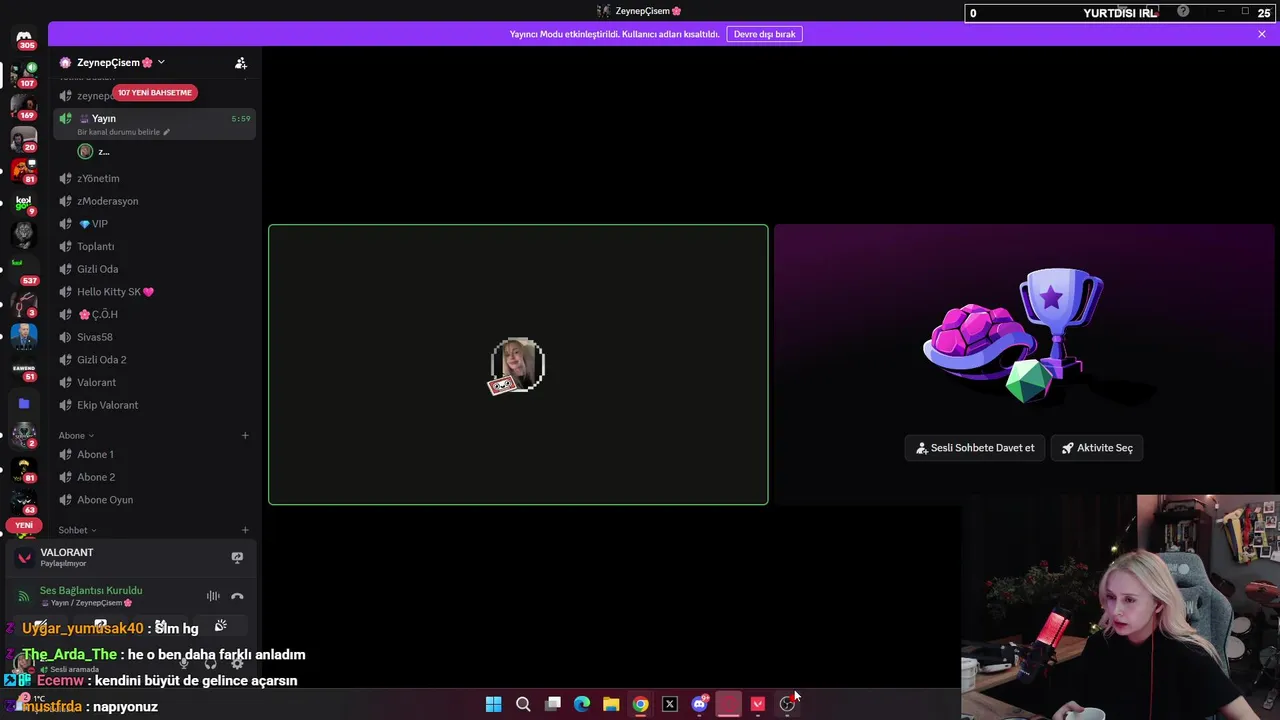Add a channel to Abone category
The width and height of the screenshot is (1280, 720).
[x=245, y=435]
